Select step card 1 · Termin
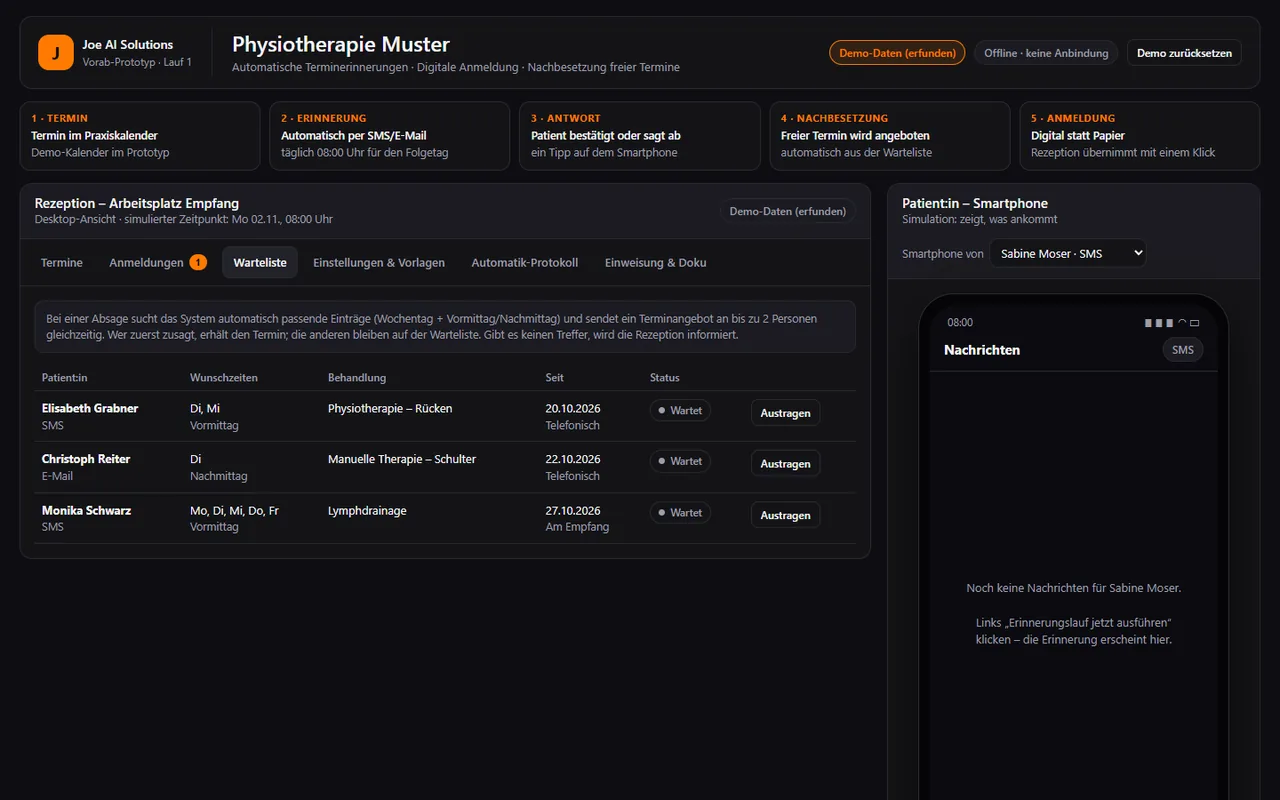 pos(140,135)
